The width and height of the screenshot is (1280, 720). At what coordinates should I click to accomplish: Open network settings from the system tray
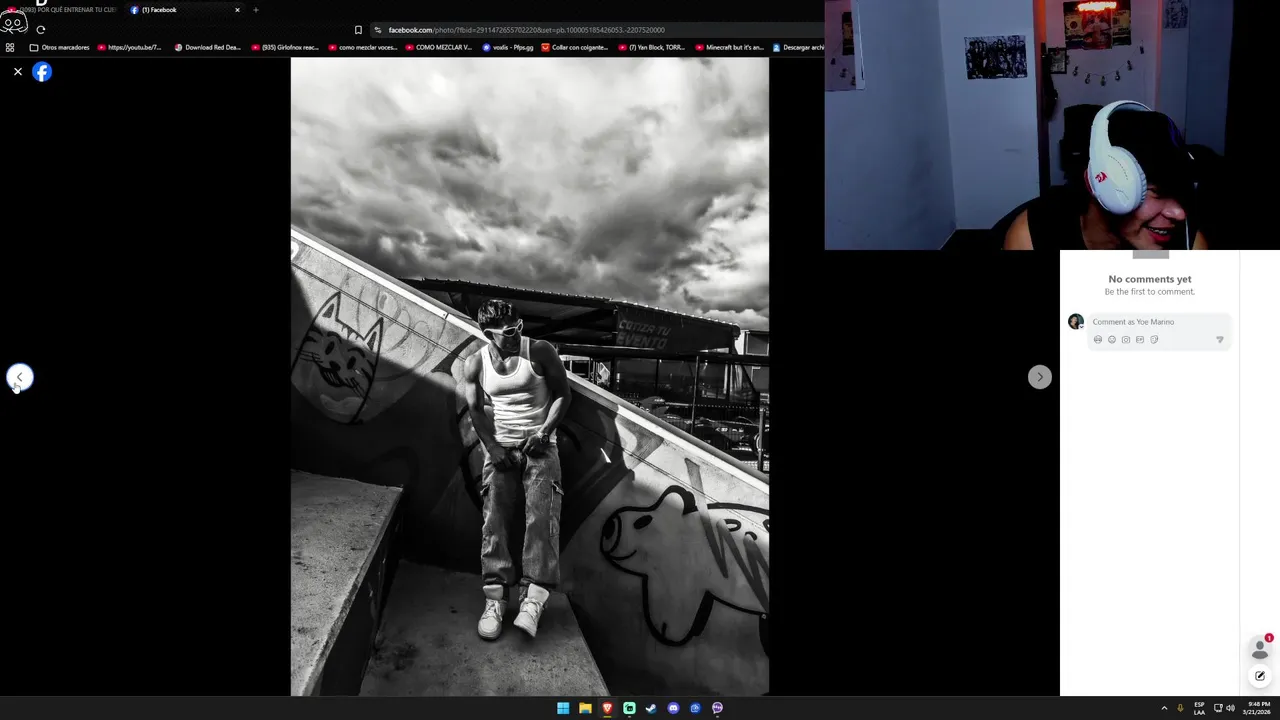click(x=1218, y=708)
